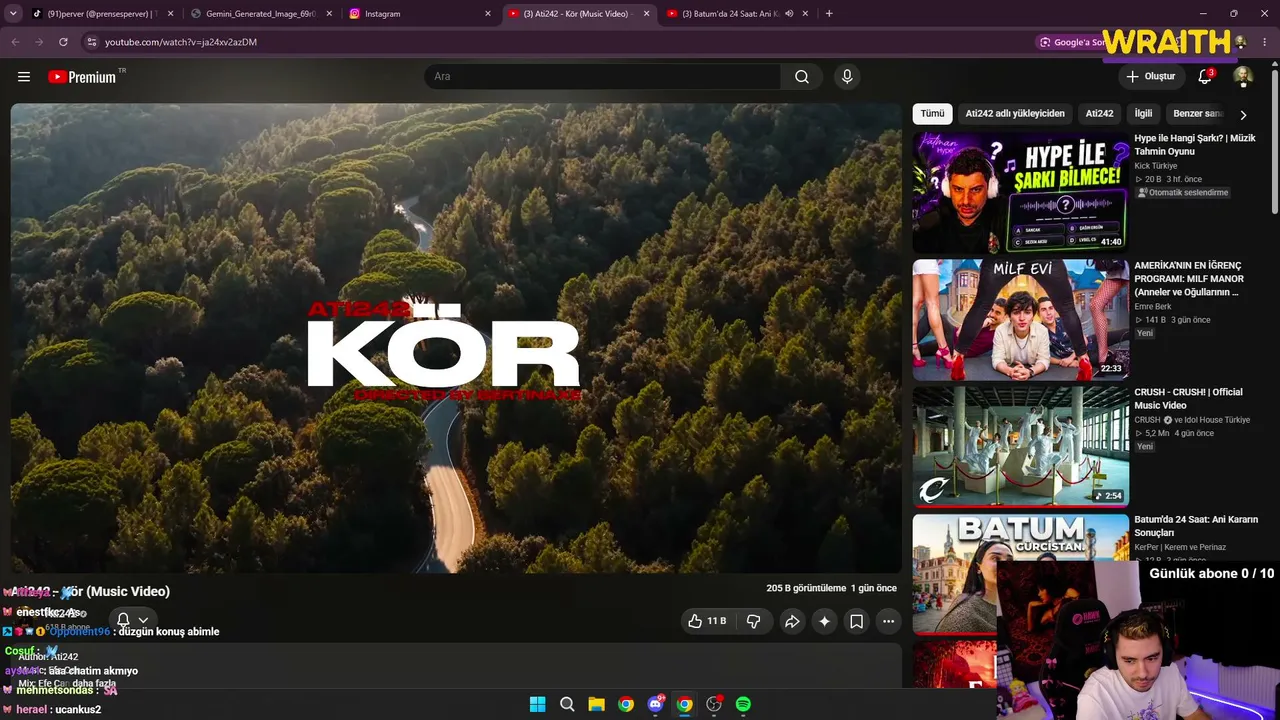Open the Hype ile Şarkı Bilmece thumbnail

1020,193
